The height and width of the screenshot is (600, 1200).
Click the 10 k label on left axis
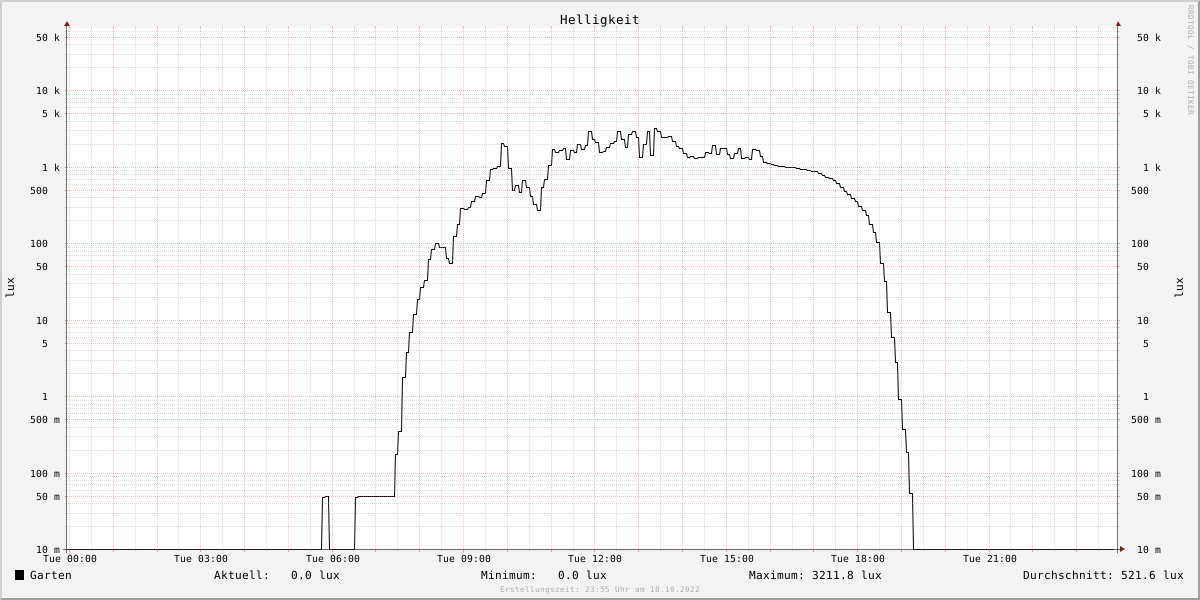click(48, 91)
